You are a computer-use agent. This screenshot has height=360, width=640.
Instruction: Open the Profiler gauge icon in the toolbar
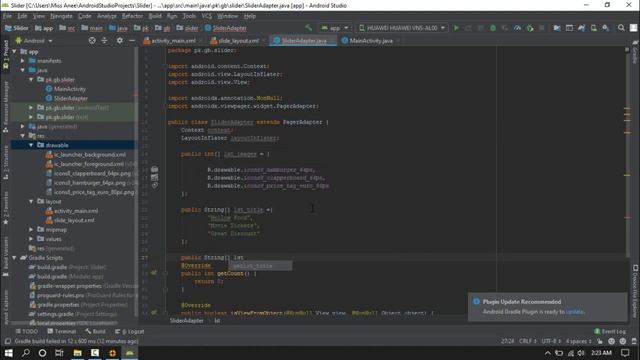coord(517,28)
